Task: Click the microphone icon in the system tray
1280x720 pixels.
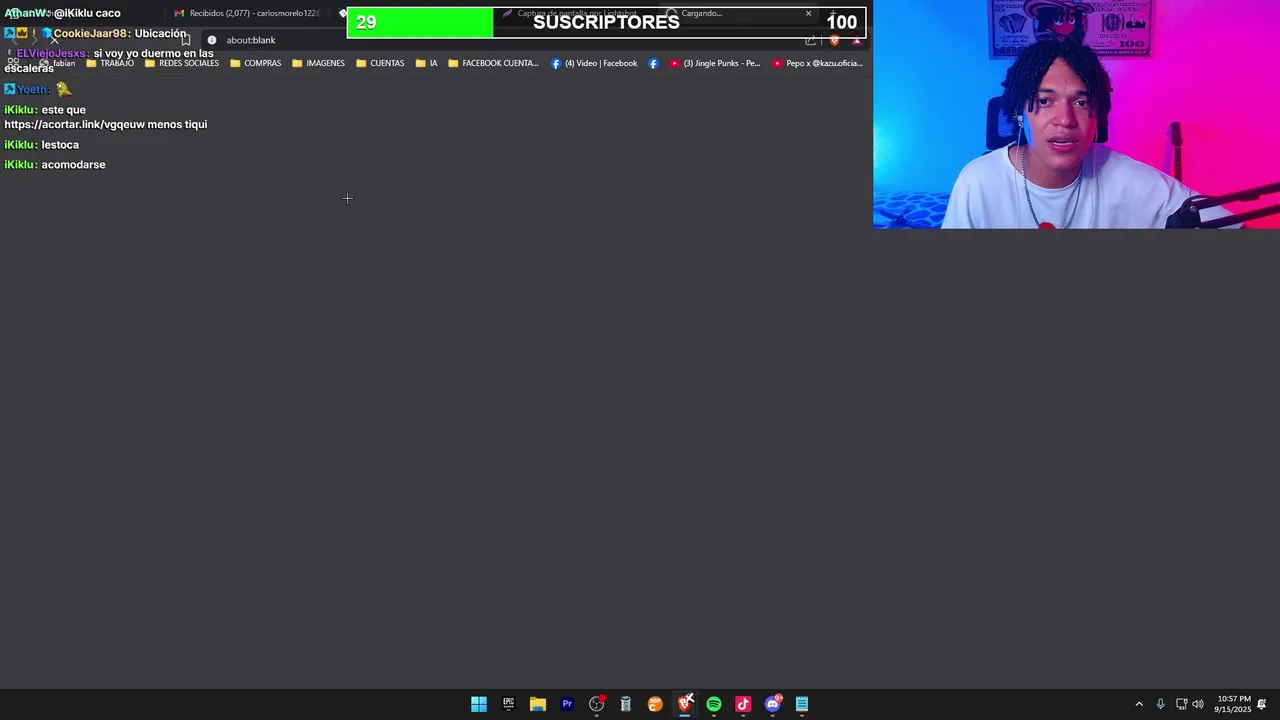Action: [1160, 704]
